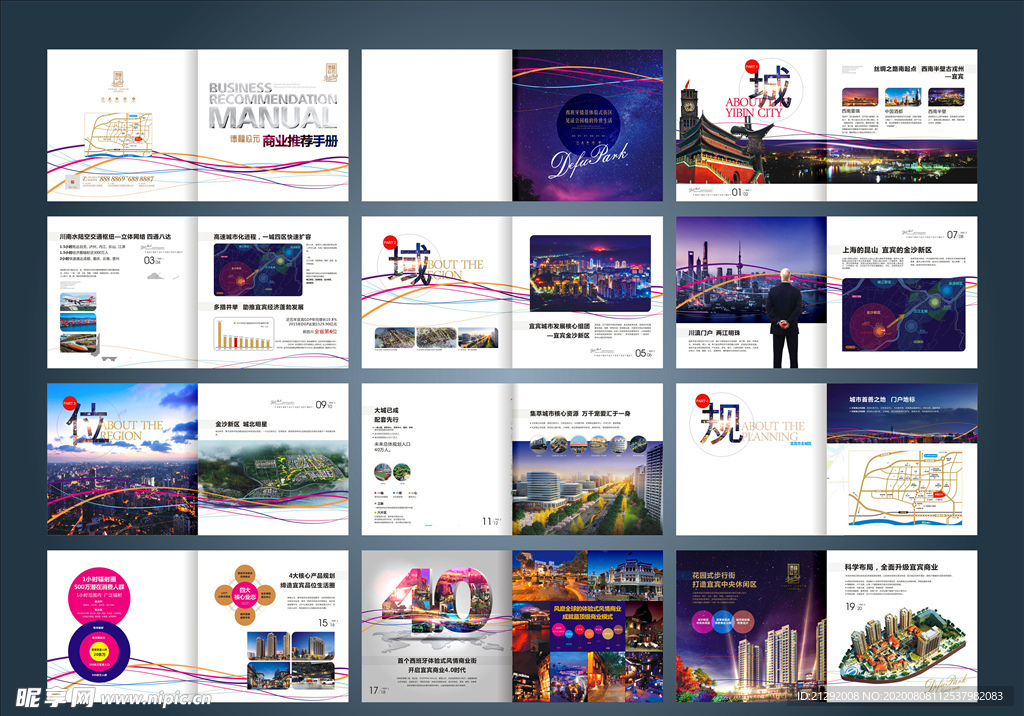
Task: Click heading 金沙新区 城北明星
Action: 241,424
